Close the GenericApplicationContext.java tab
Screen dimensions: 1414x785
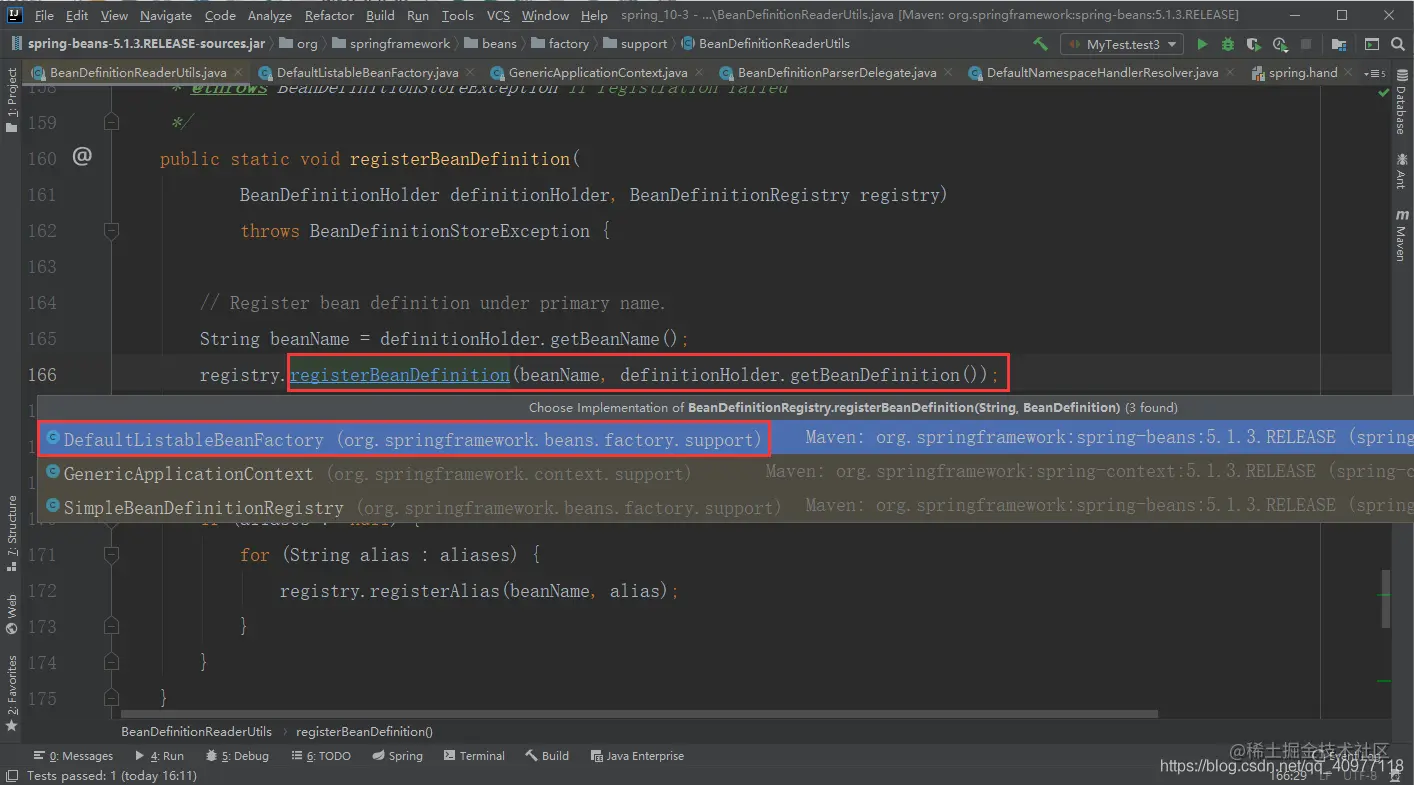pyautogui.click(x=701, y=73)
